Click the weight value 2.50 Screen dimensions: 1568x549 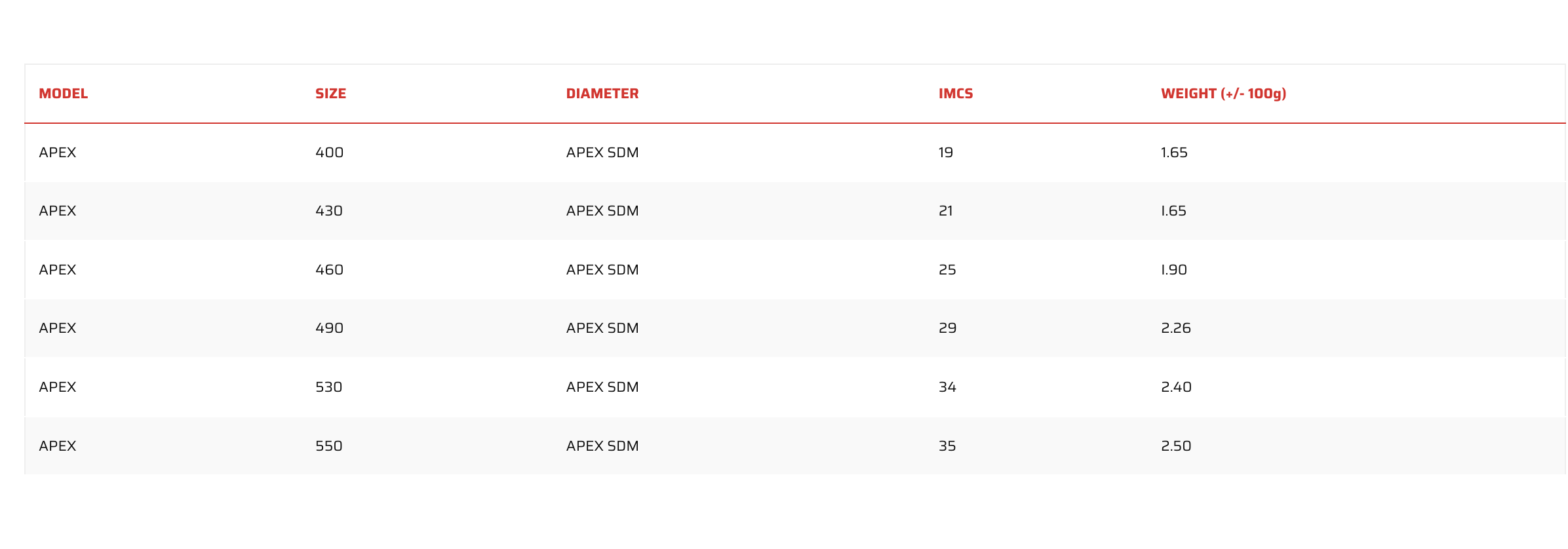point(1176,446)
